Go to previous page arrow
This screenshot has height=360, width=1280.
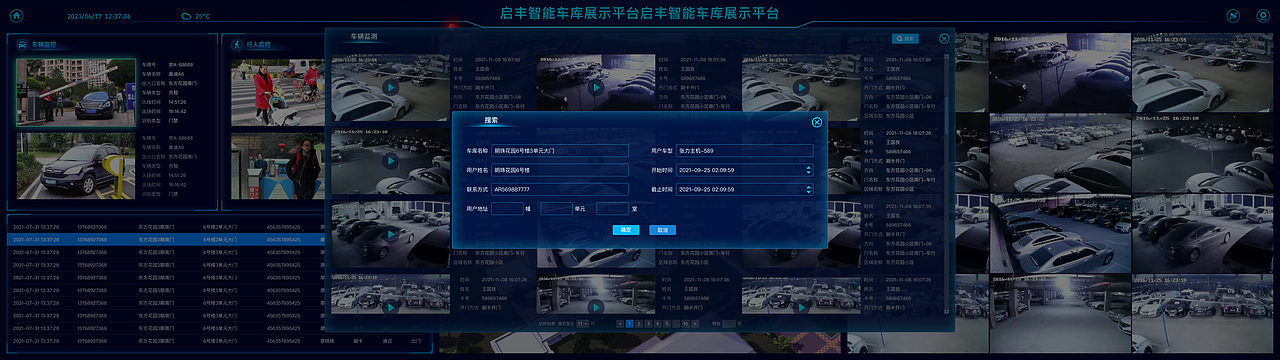tap(620, 324)
